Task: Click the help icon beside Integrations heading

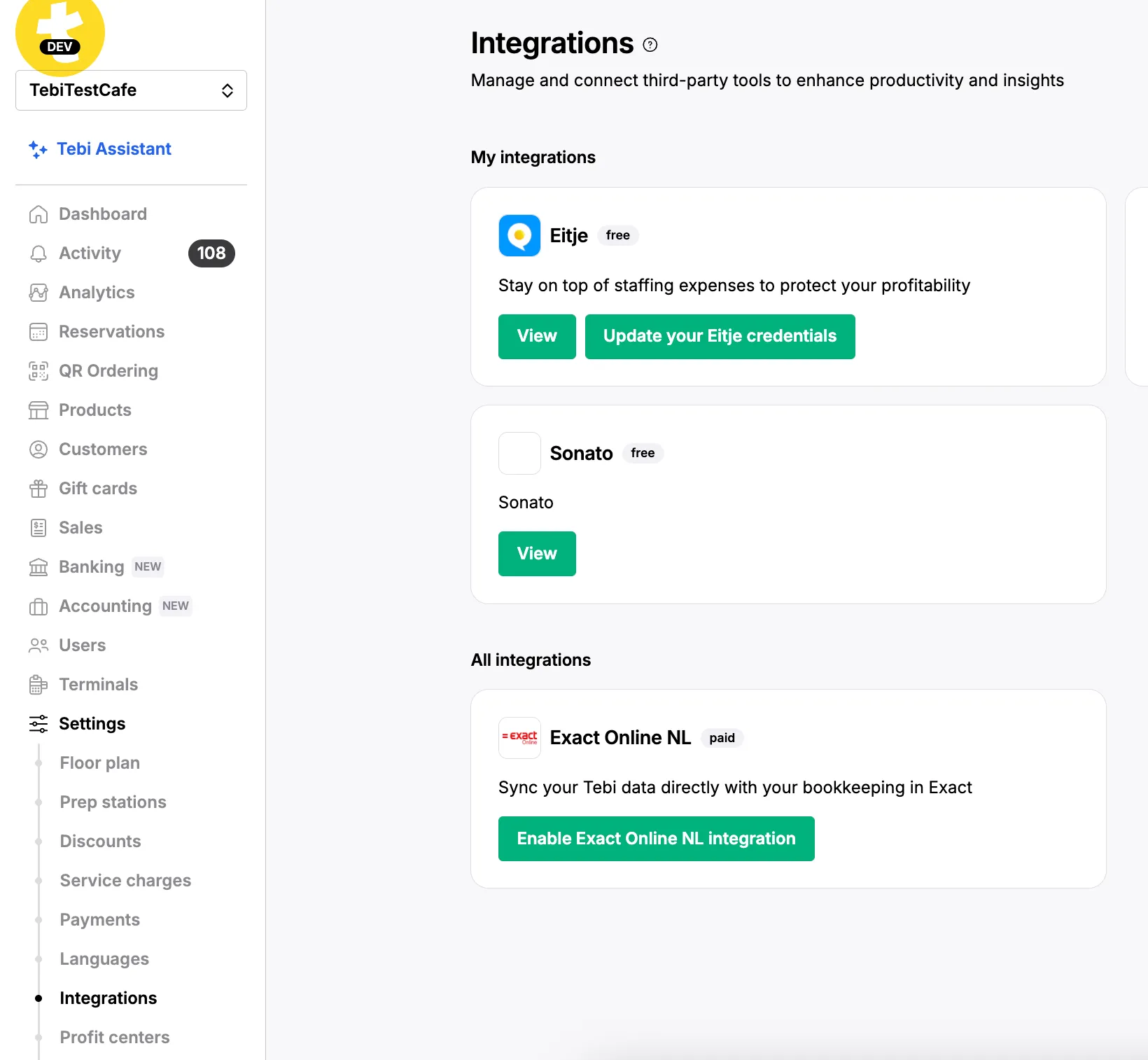Action: click(x=650, y=45)
